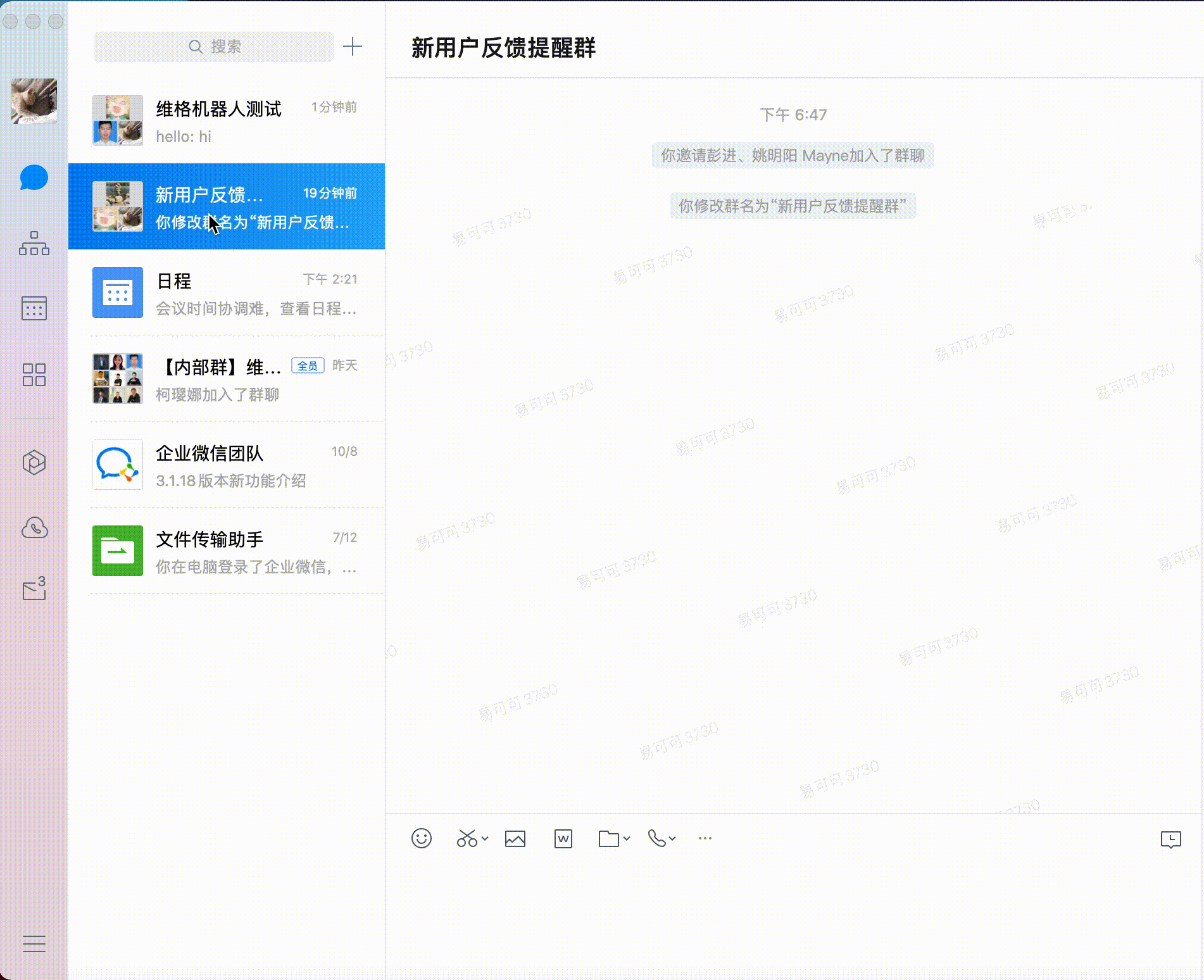
Task: Click the 【内部群】 group photo avatar
Action: 118,379
